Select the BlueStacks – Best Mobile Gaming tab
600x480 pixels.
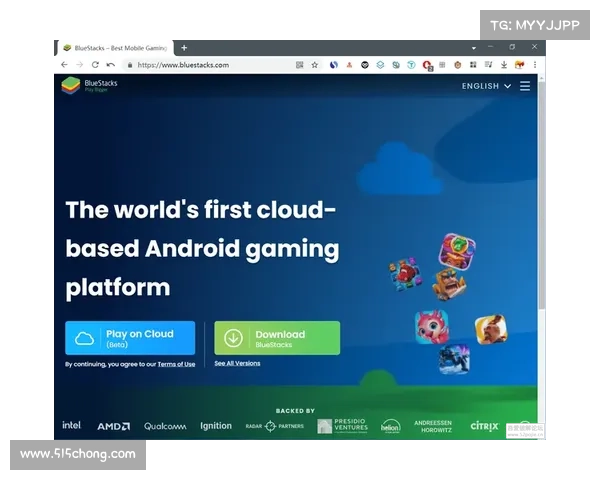[115, 48]
